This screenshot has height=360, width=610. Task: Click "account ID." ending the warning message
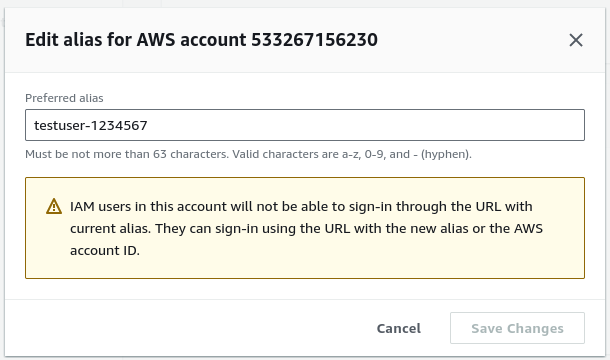click(105, 250)
